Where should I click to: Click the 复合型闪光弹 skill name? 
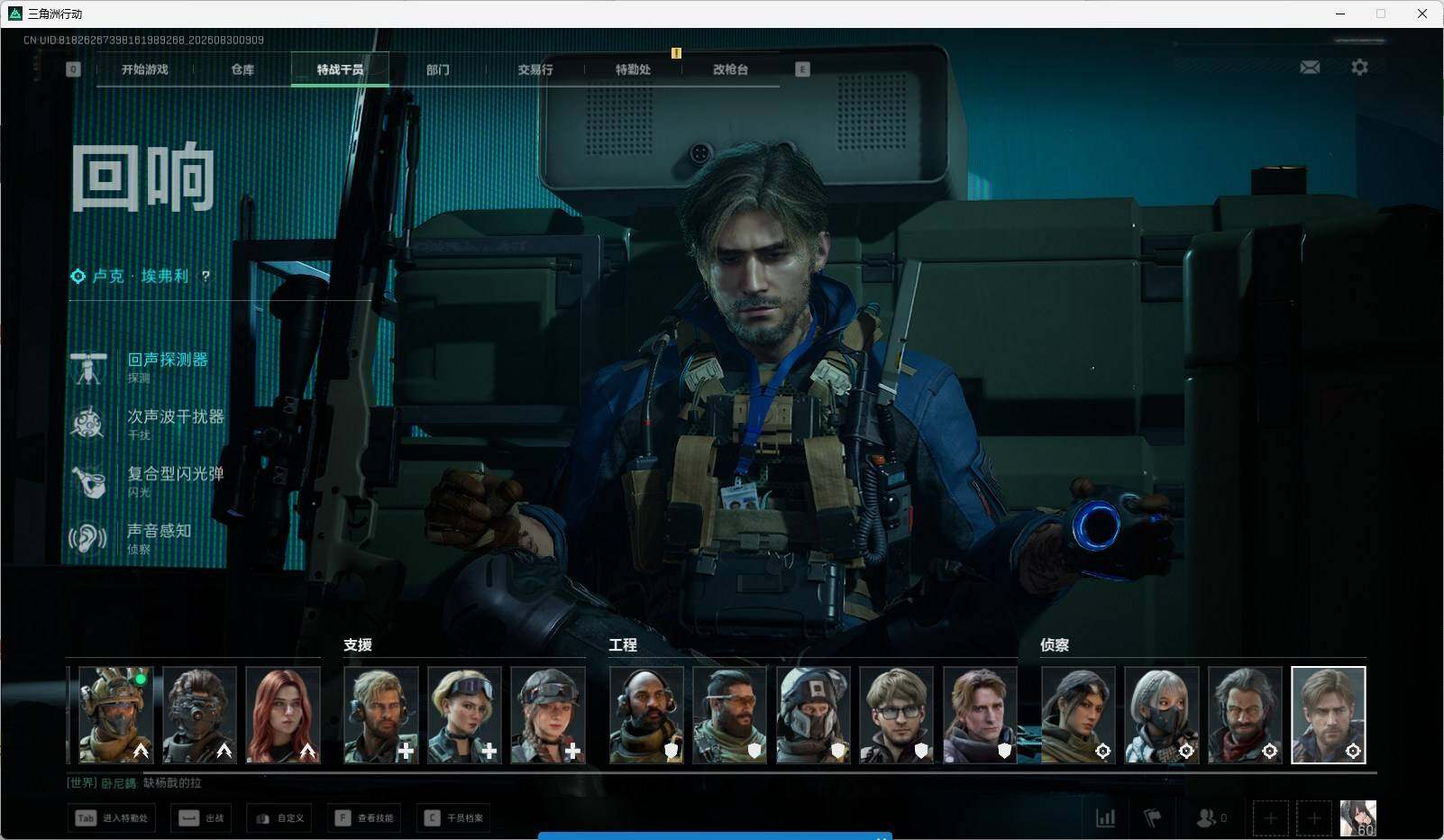pyautogui.click(x=176, y=473)
